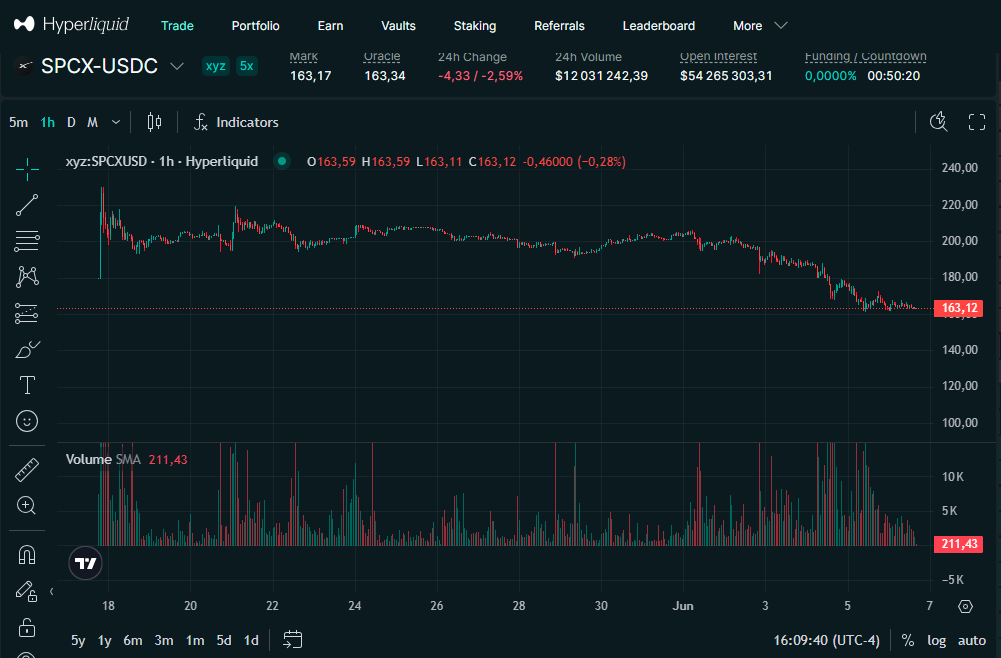This screenshot has width=1001, height=658.
Task: Click the TradingView logo
Action: 85,563
